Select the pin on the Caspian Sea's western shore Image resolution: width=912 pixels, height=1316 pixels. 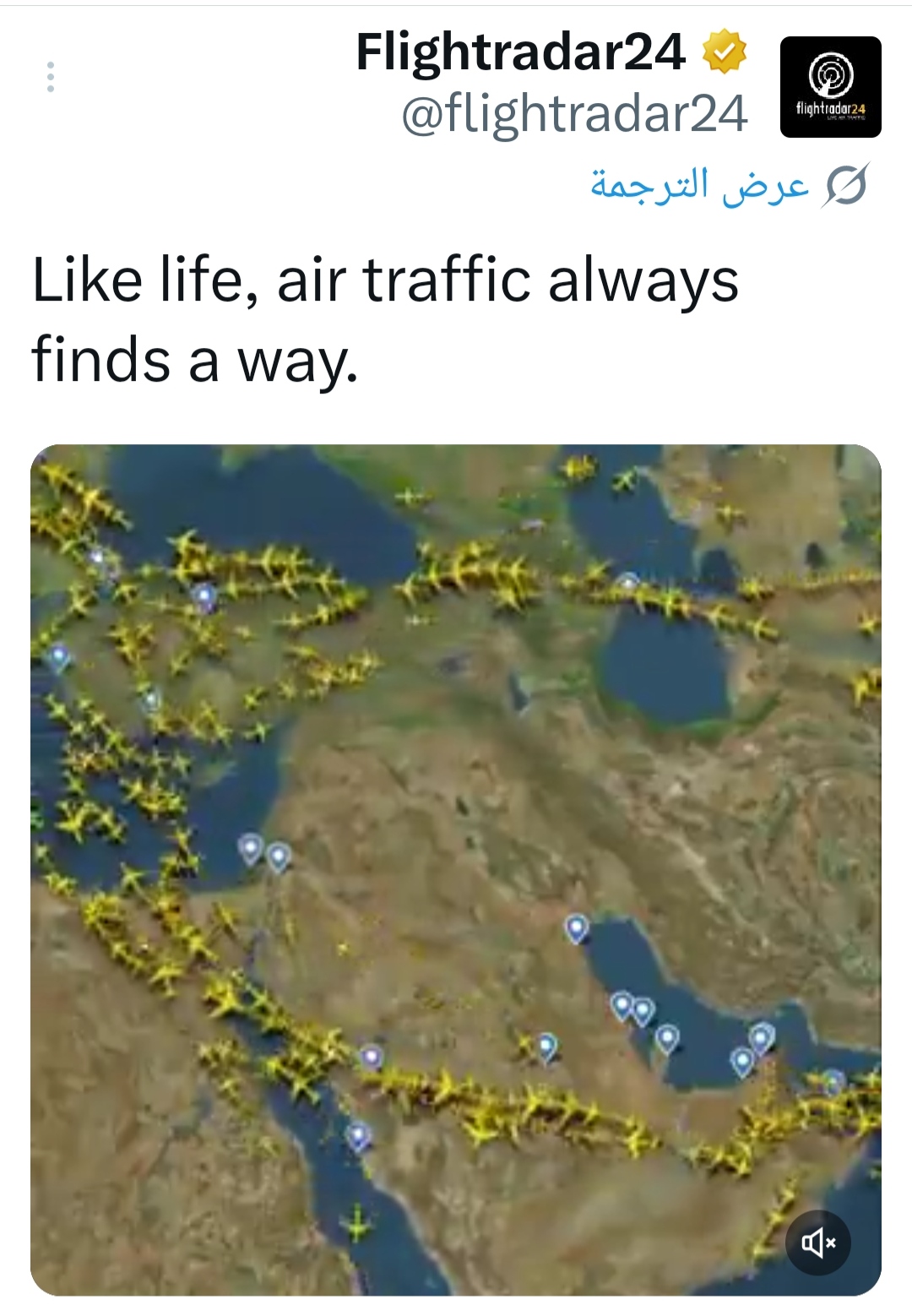[628, 583]
